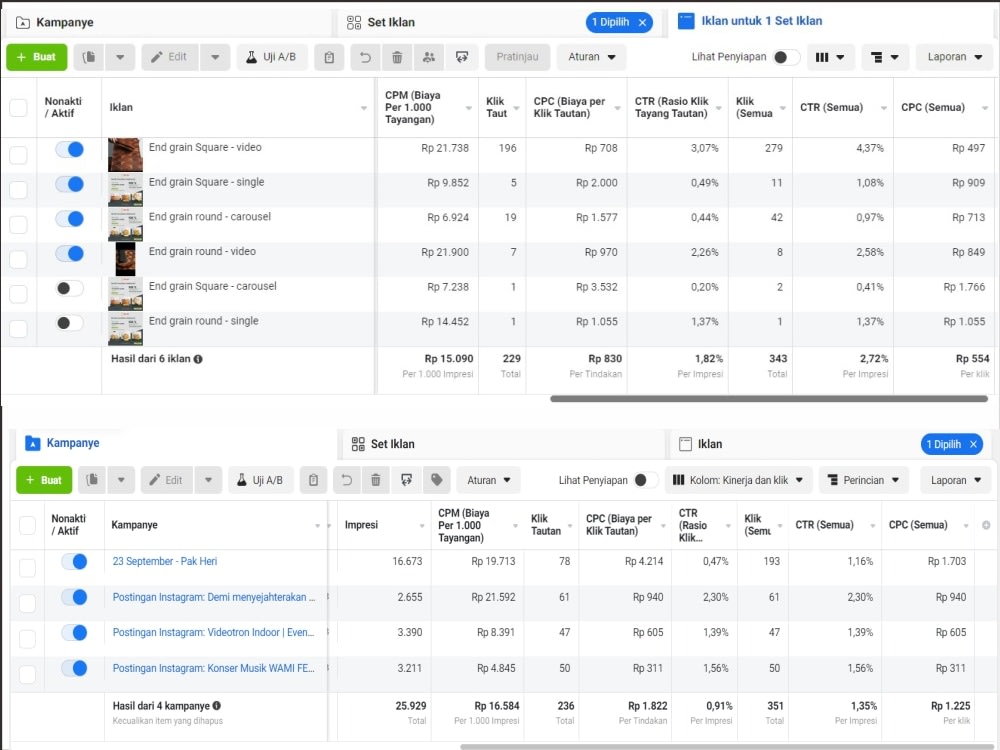Image resolution: width=1000 pixels, height=750 pixels.
Task: Click the clipboard icon in the top toolbar
Action: 329,57
